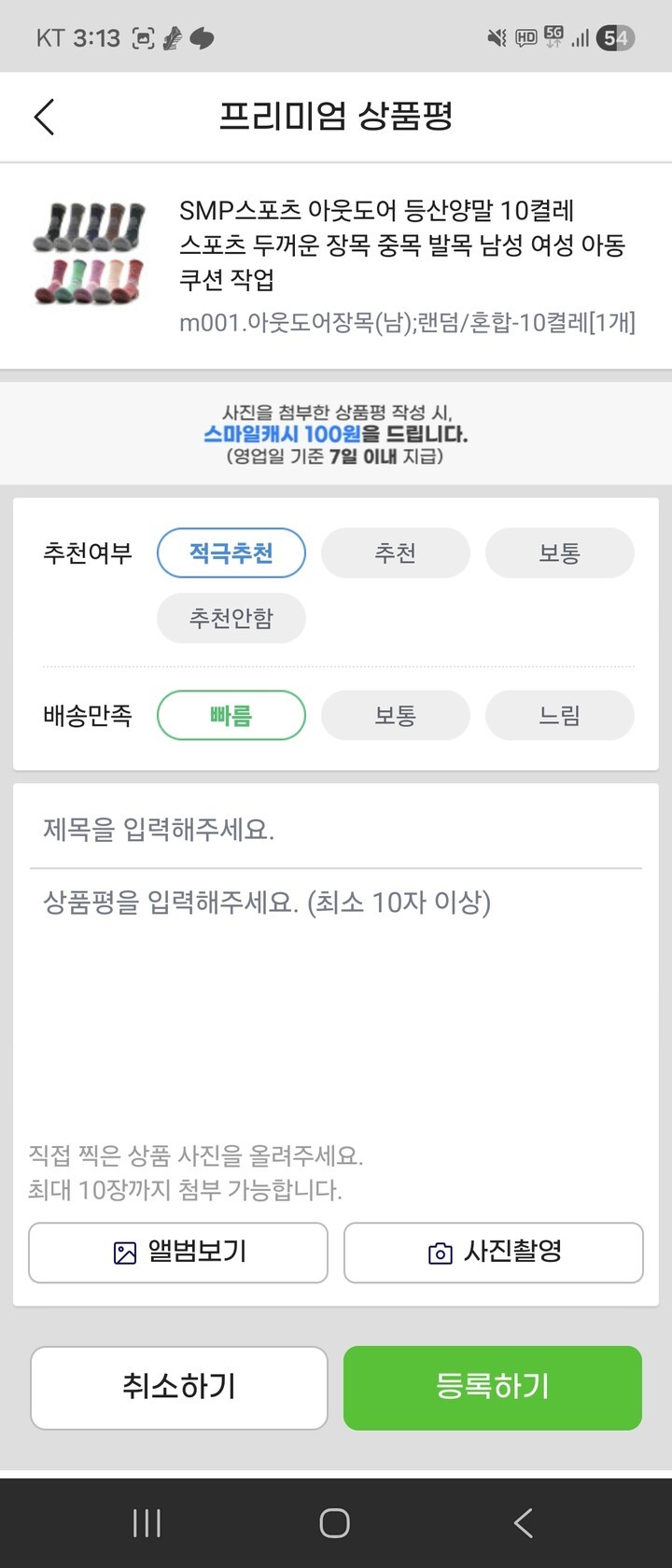Choose 보통 in the 배송만족 row
This screenshot has height=1568, width=672.
point(395,716)
